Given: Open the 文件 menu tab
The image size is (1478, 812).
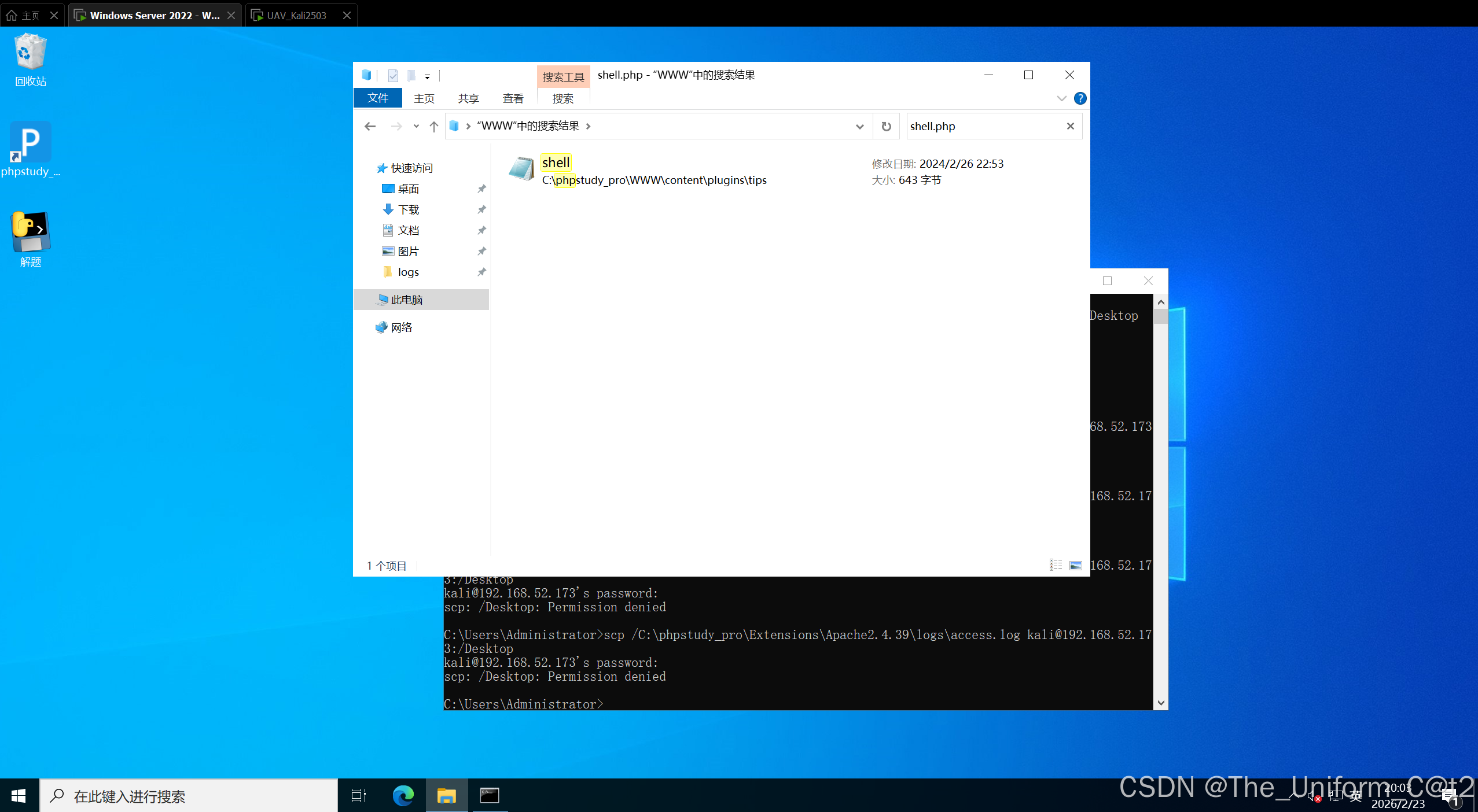Looking at the screenshot, I should pyautogui.click(x=377, y=98).
